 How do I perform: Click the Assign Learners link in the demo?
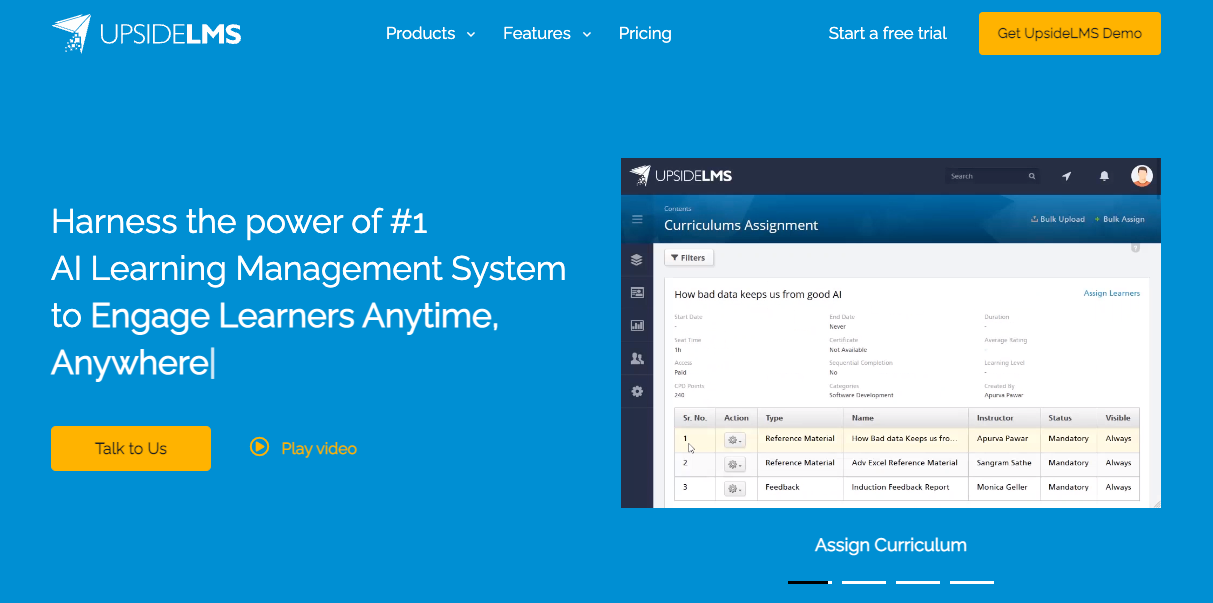click(x=1112, y=294)
